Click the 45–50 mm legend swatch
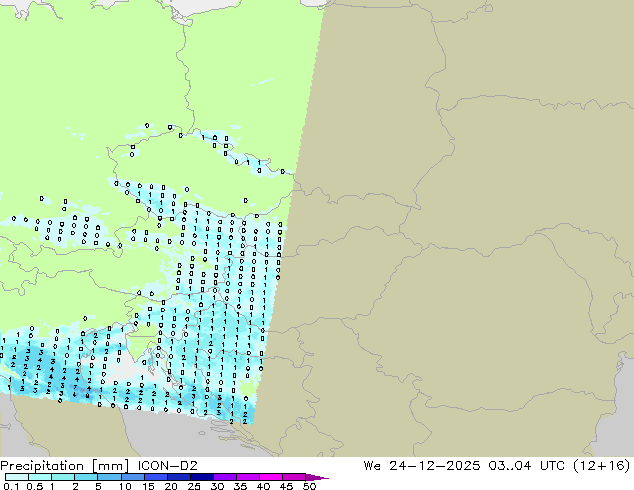Screen dimensions: 634x490 pyautogui.click(x=294, y=477)
